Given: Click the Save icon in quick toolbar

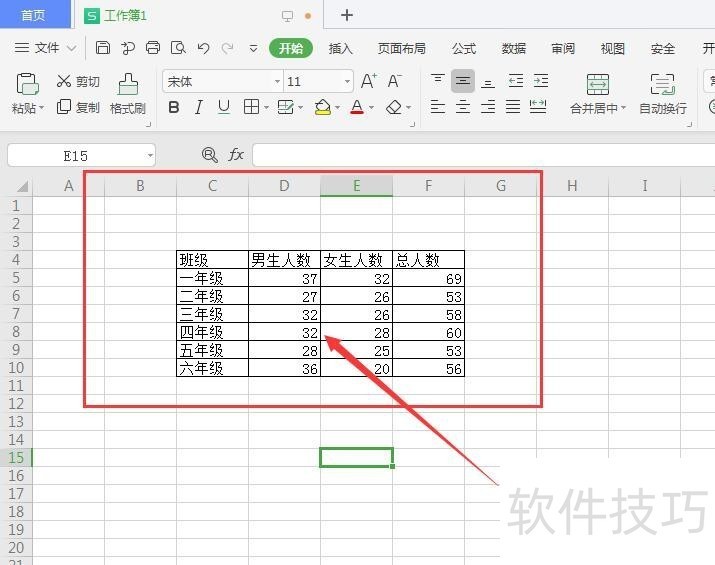Looking at the screenshot, I should [103, 48].
